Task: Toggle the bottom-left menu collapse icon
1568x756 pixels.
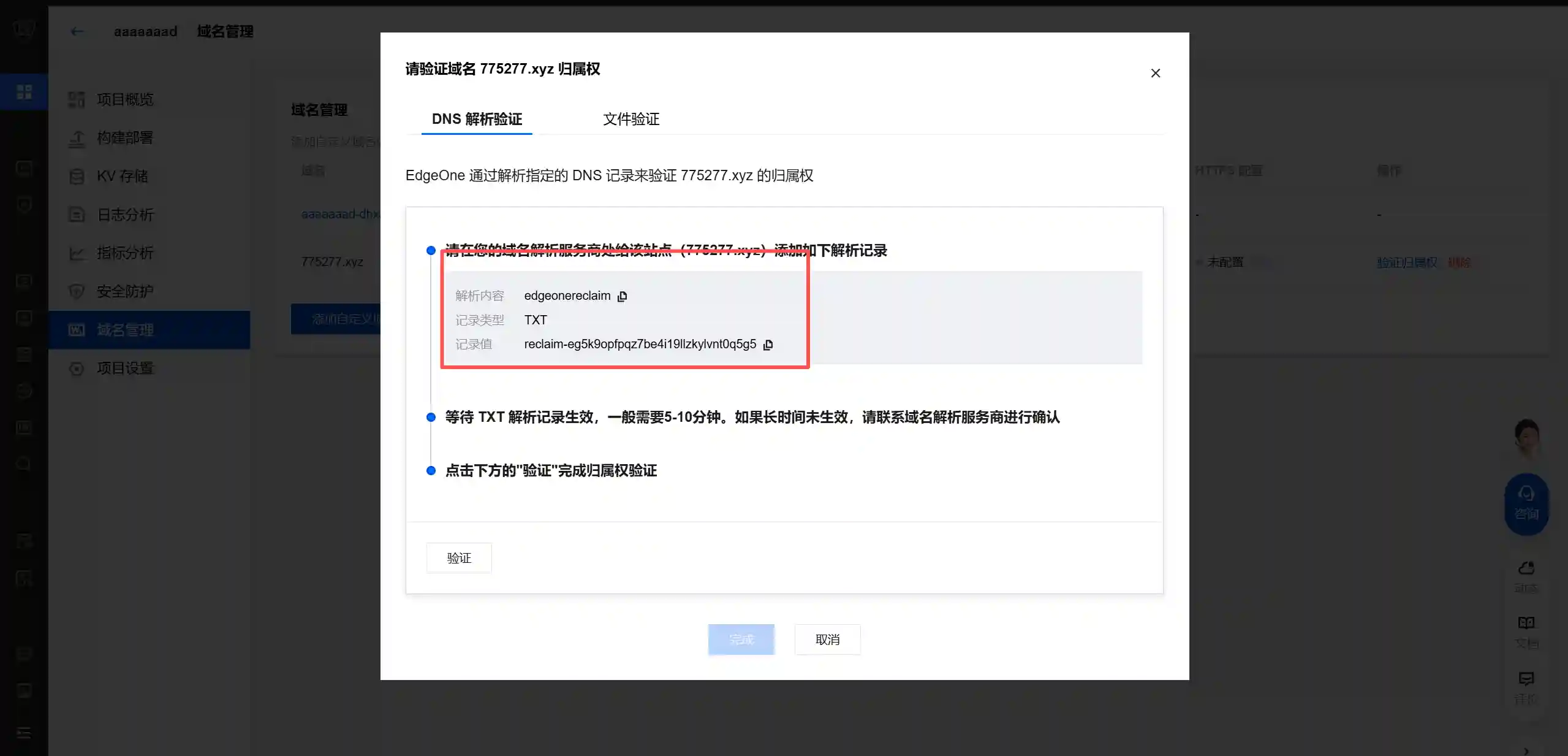Action: pos(24,733)
